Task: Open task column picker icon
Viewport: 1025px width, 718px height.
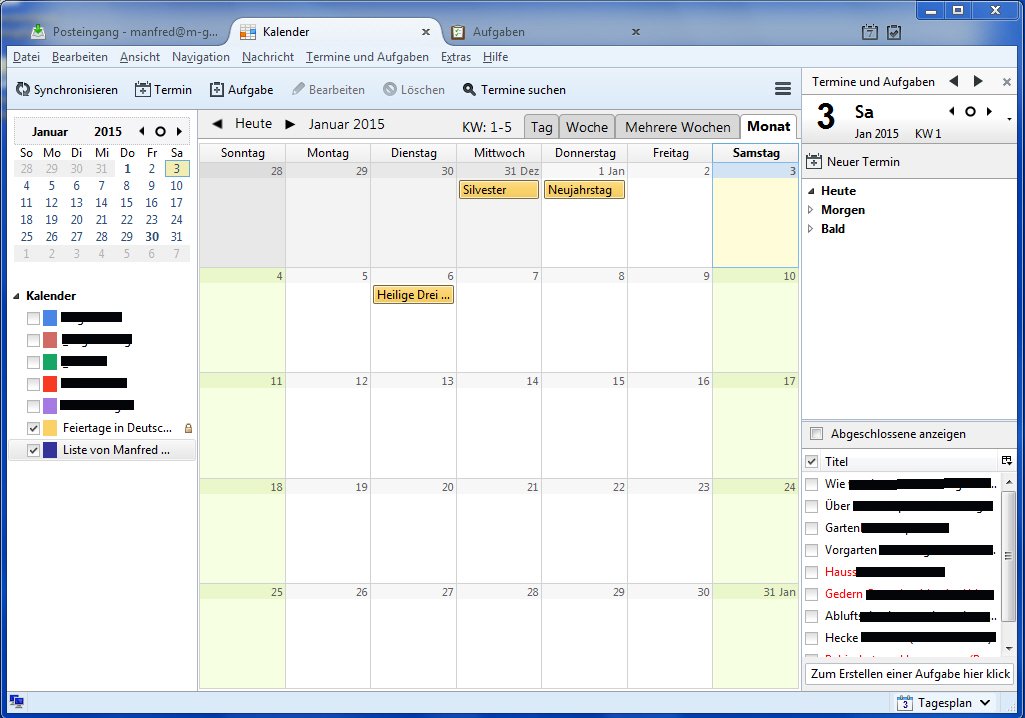Action: [1007, 461]
